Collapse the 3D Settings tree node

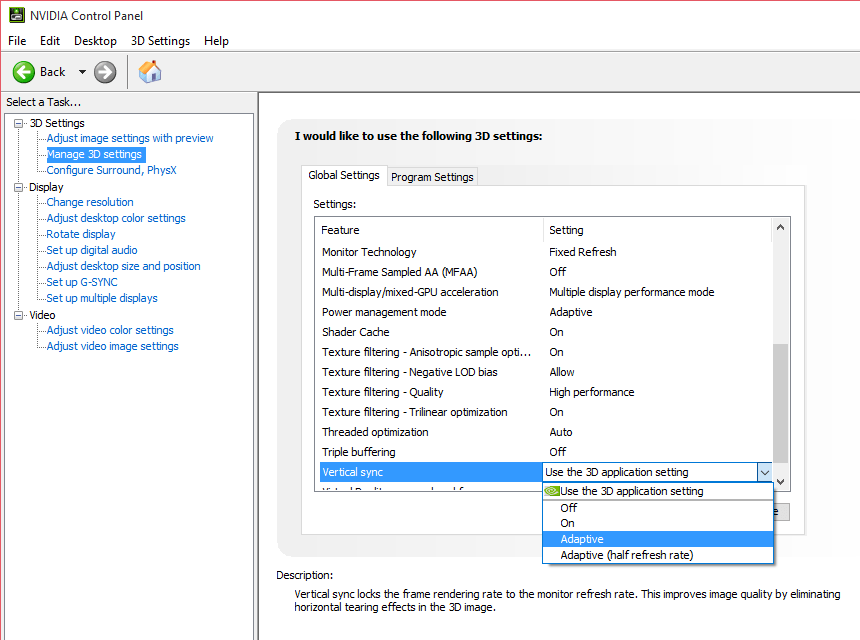click(x=19, y=123)
